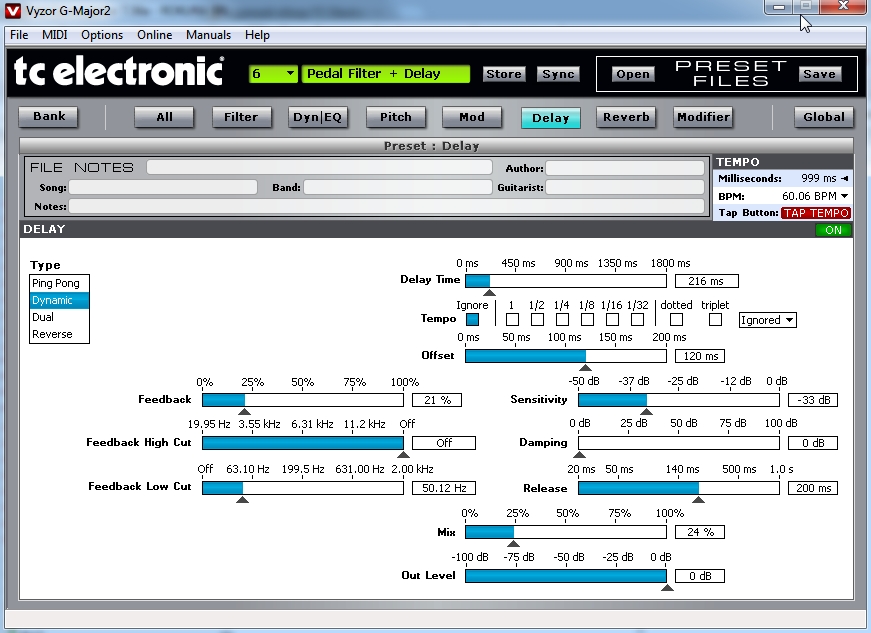
Task: Enable the Tempo 1/32 checkbox
Action: [x=638, y=320]
